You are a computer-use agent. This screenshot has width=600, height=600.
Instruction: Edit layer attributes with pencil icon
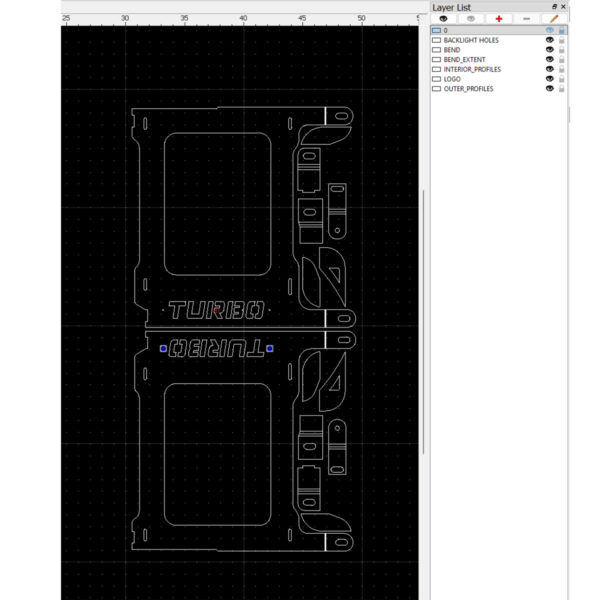[x=553, y=18]
